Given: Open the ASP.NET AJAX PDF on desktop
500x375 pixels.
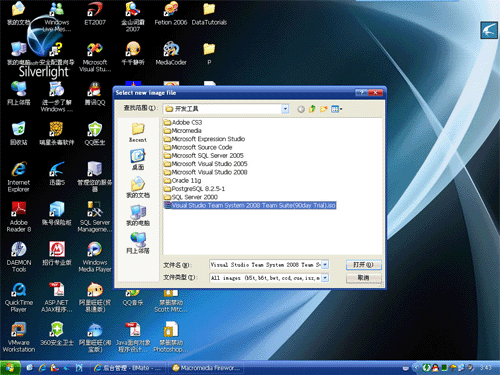Looking at the screenshot, I should tap(57, 297).
